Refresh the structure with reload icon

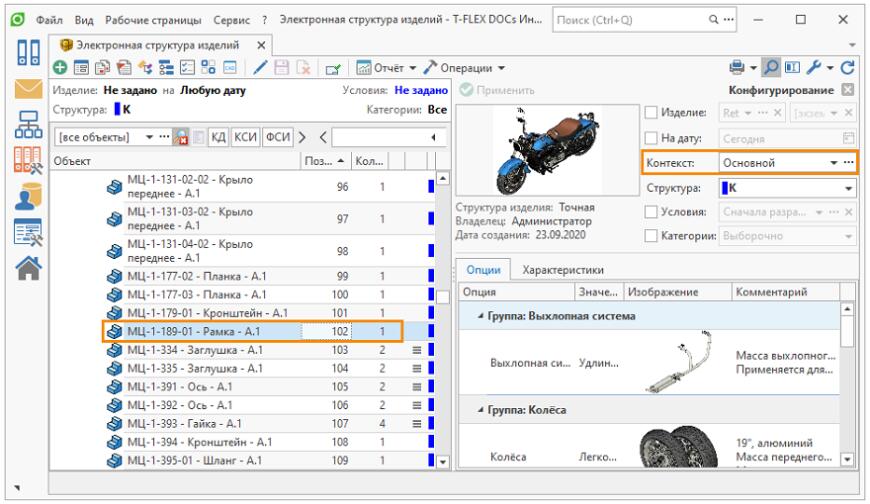pyautogui.click(x=850, y=68)
